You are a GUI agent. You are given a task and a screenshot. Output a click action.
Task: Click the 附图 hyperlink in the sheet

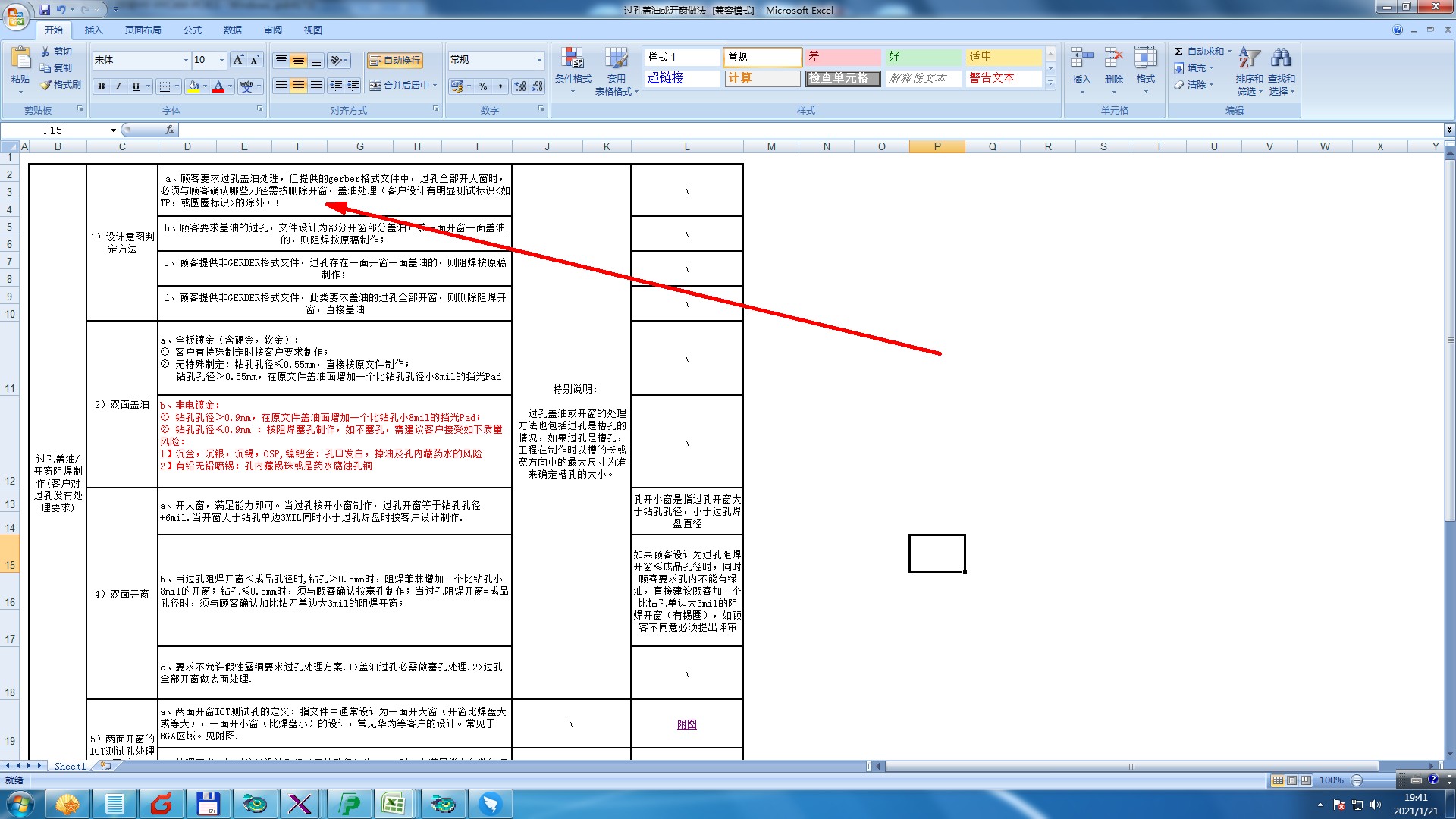687,724
